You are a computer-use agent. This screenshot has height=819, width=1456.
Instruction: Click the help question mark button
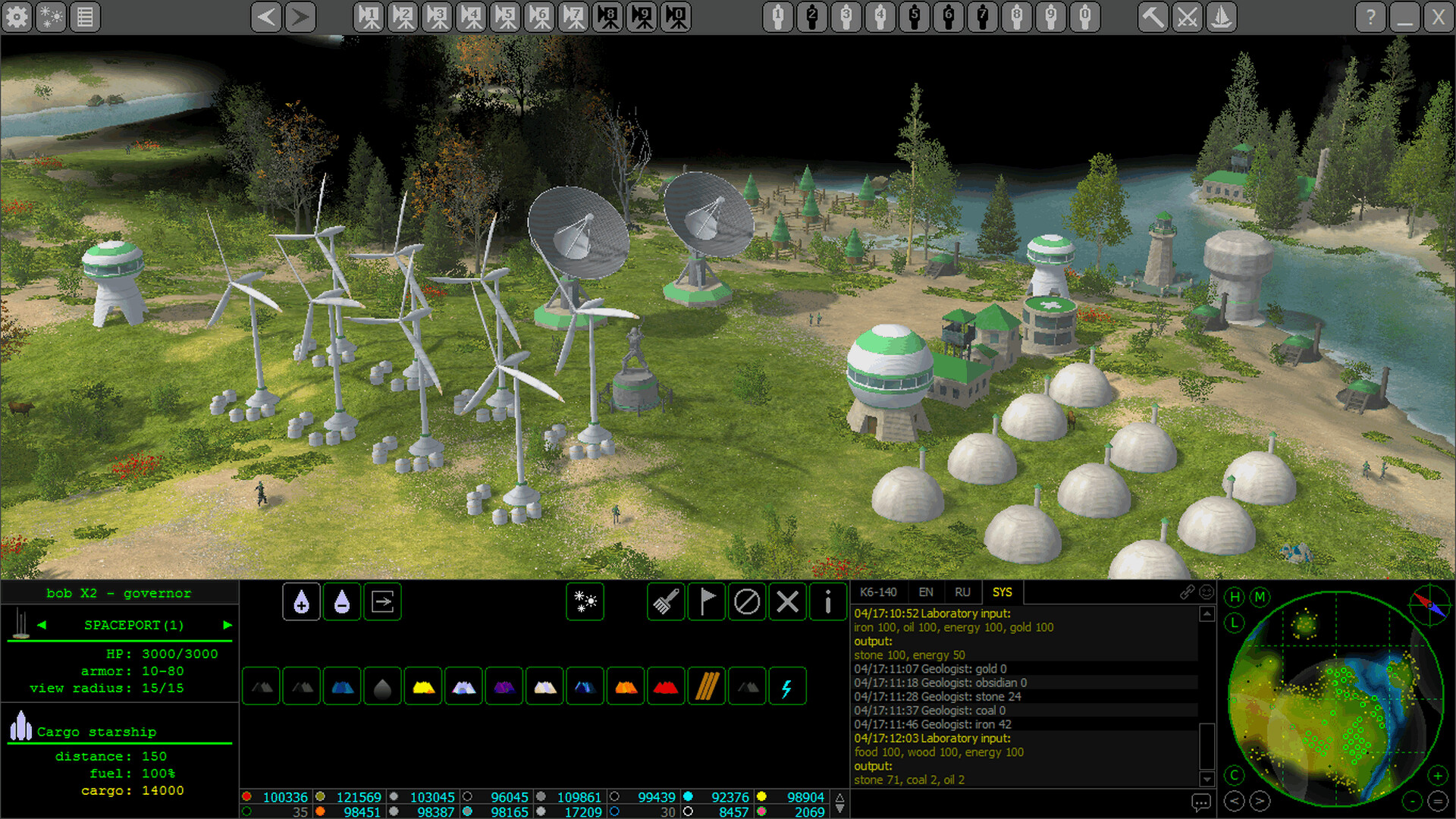tap(1370, 16)
